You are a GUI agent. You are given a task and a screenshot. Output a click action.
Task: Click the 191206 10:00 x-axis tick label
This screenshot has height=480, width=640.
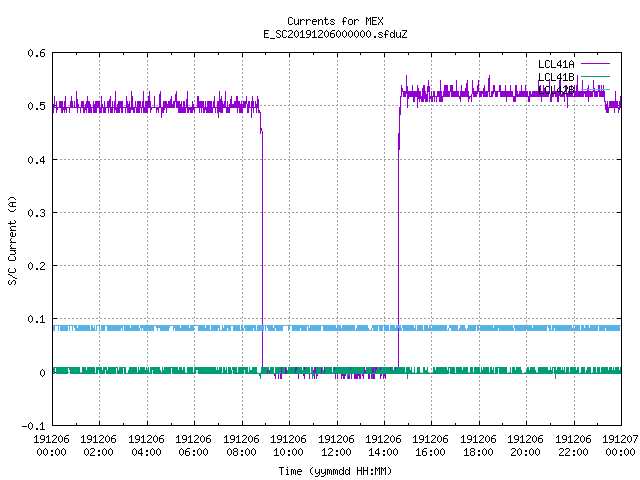point(288,446)
